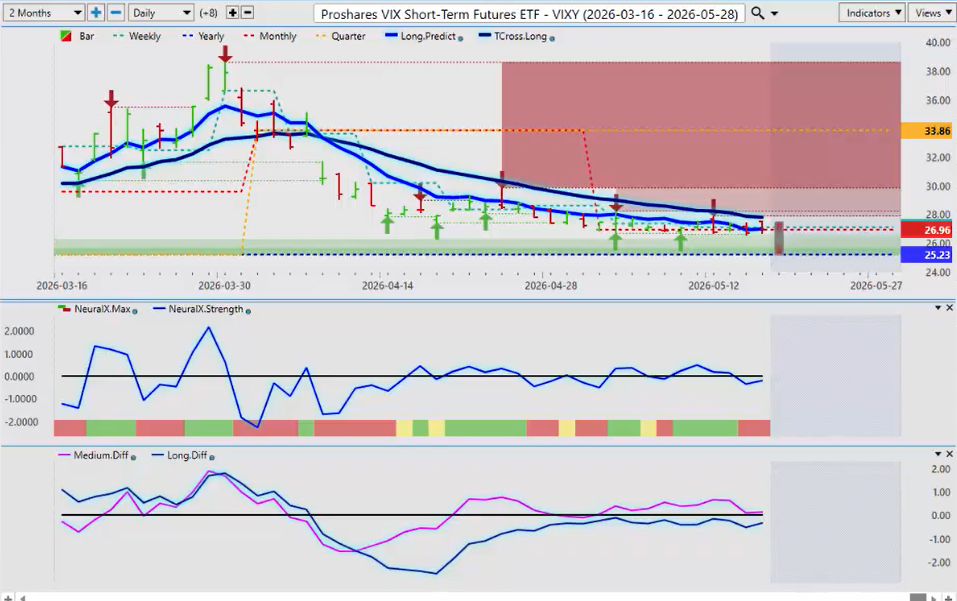957x601 pixels.
Task: Click the VIXY symbol title field
Action: point(529,13)
